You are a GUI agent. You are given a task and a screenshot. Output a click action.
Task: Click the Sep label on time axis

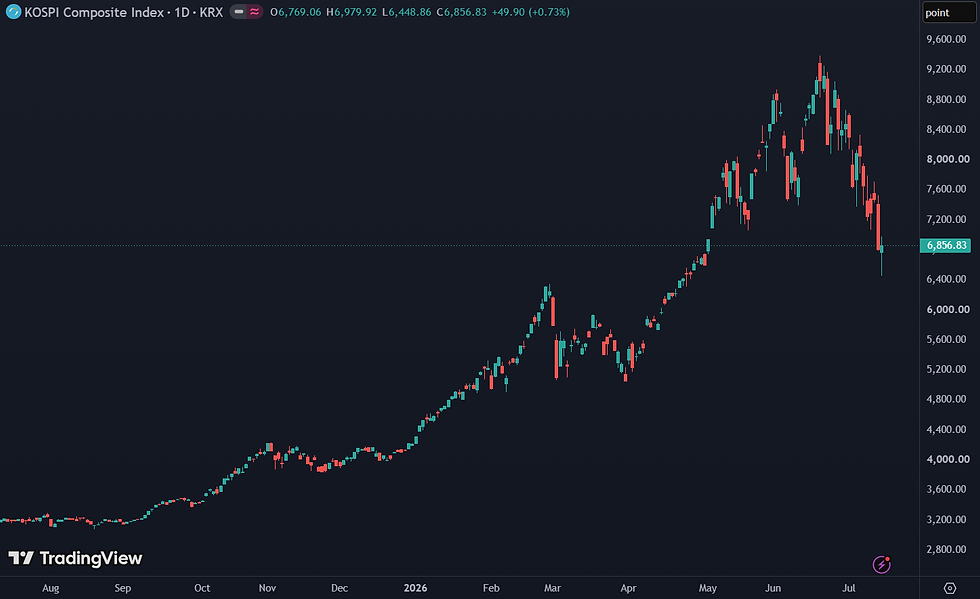coord(122,588)
